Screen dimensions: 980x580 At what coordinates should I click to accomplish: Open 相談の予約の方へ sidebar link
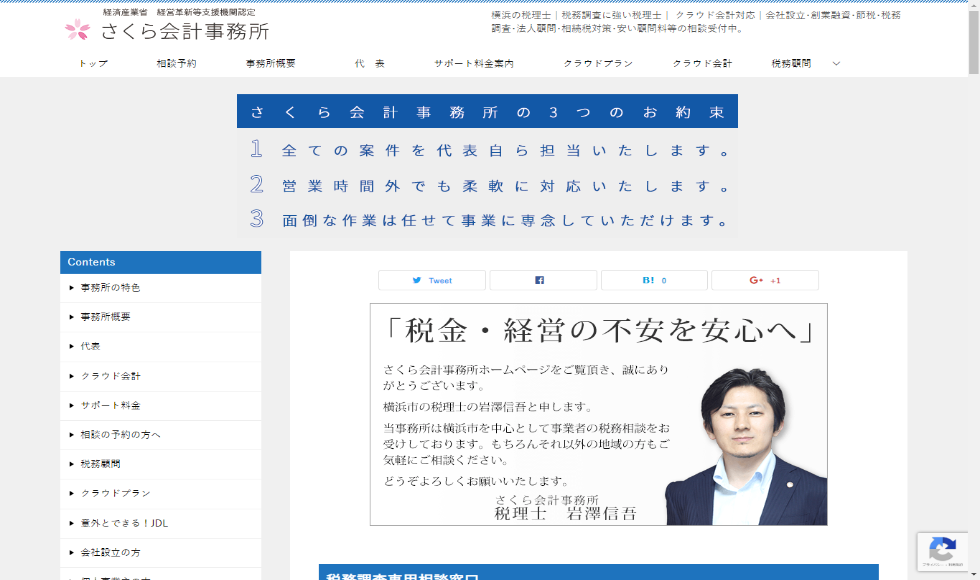[161, 435]
